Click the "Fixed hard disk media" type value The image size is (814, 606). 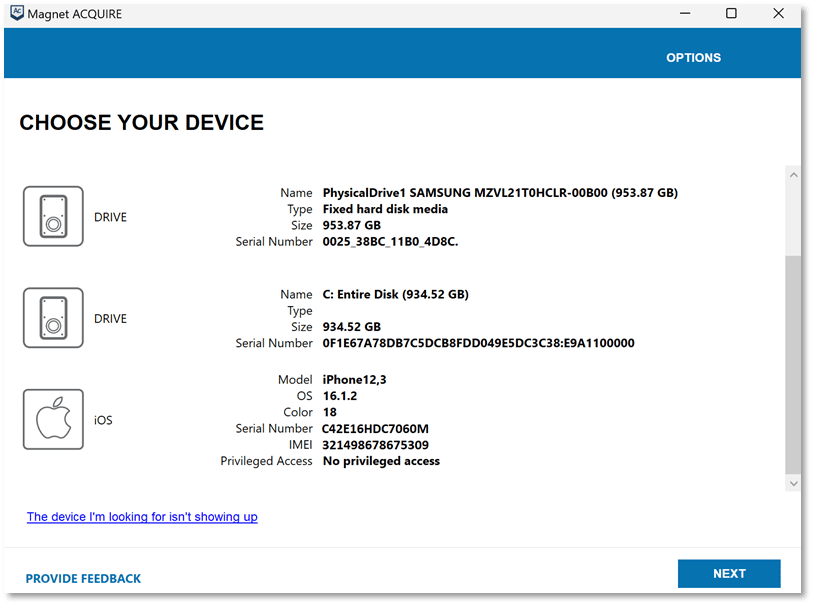(385, 209)
